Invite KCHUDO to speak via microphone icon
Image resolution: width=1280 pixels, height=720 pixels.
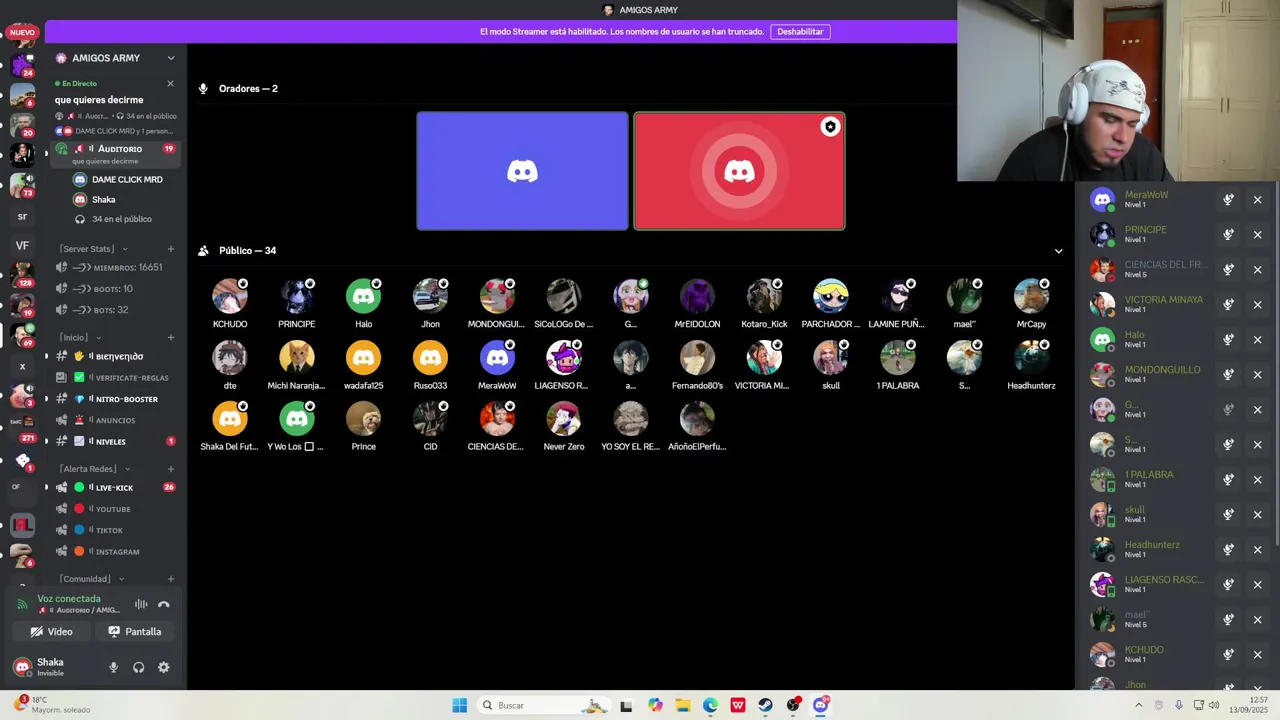(x=1228, y=655)
